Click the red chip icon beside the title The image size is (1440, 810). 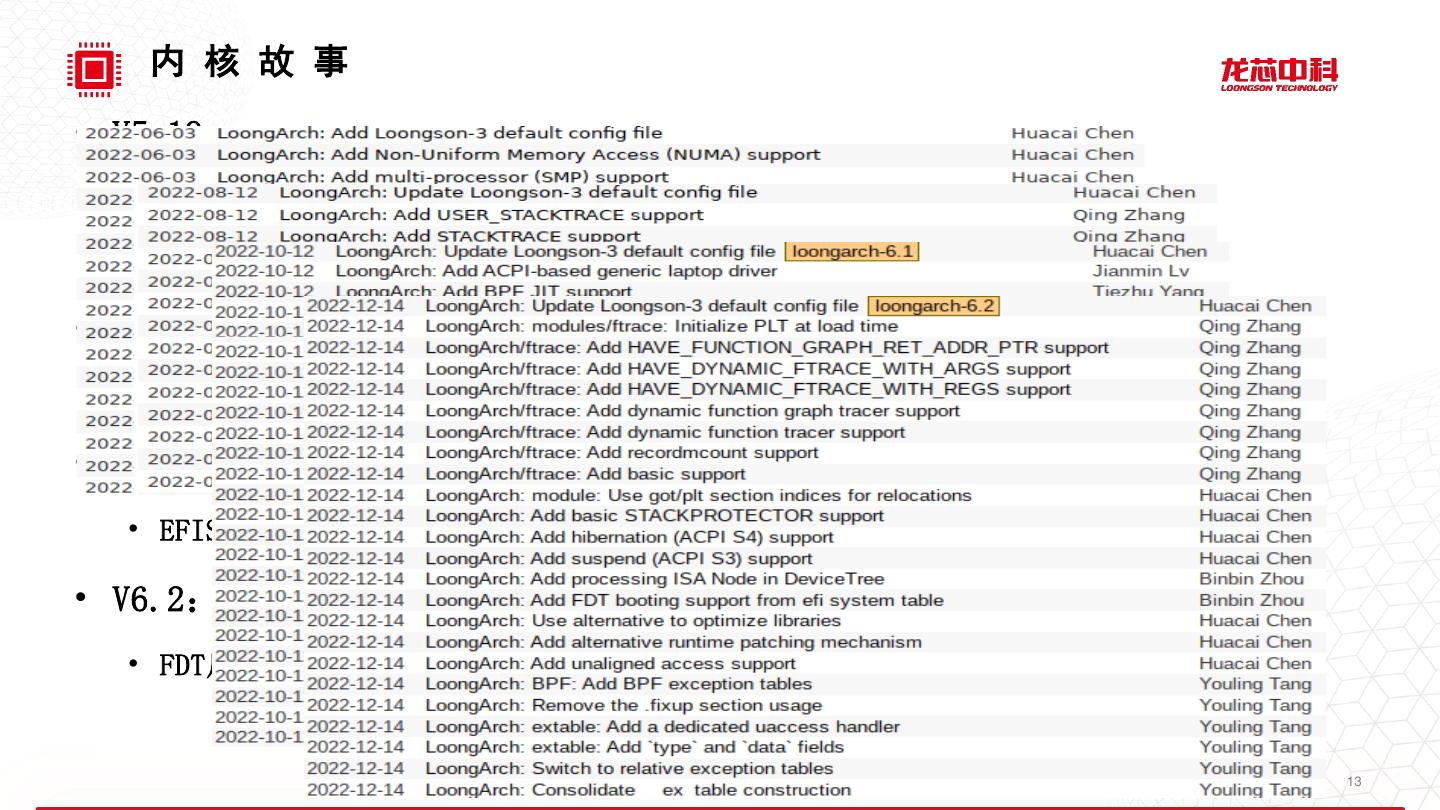pyautogui.click(x=94, y=69)
